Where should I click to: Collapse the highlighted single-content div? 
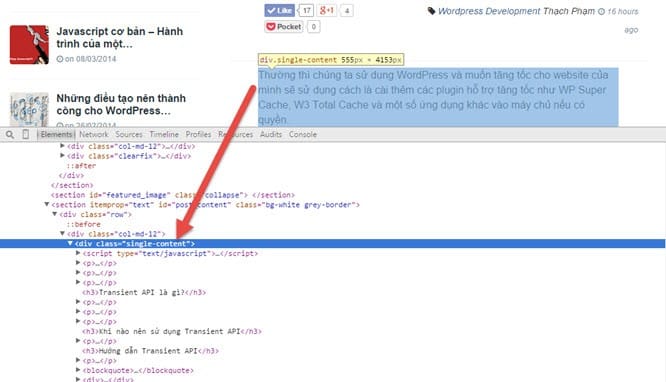click(70, 243)
